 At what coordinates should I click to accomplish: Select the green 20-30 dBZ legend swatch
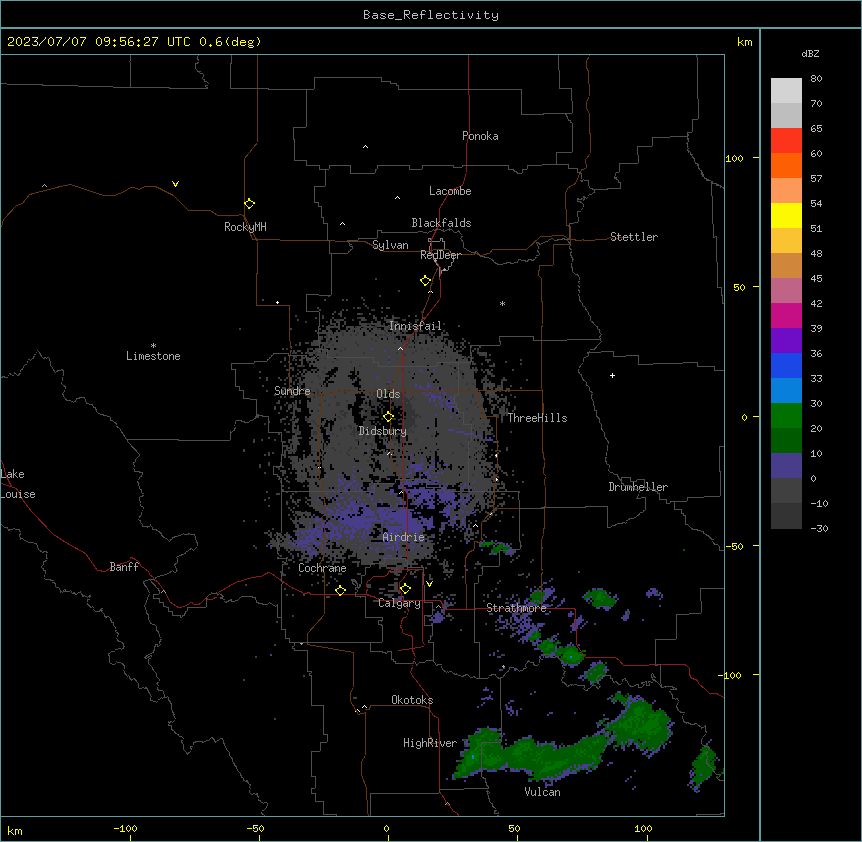click(786, 416)
